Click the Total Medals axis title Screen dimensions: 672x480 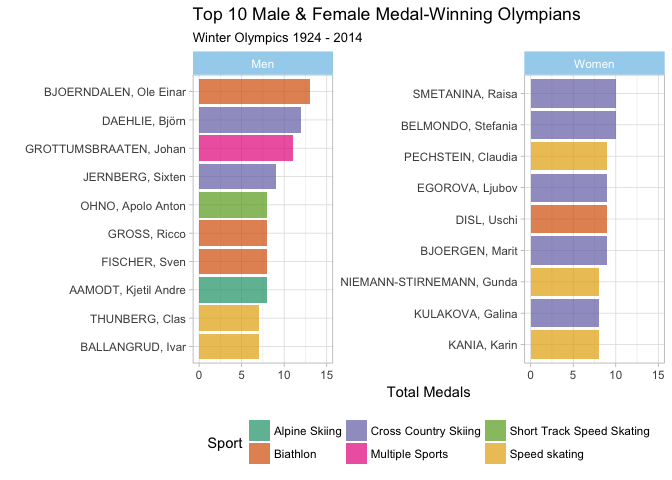click(429, 392)
